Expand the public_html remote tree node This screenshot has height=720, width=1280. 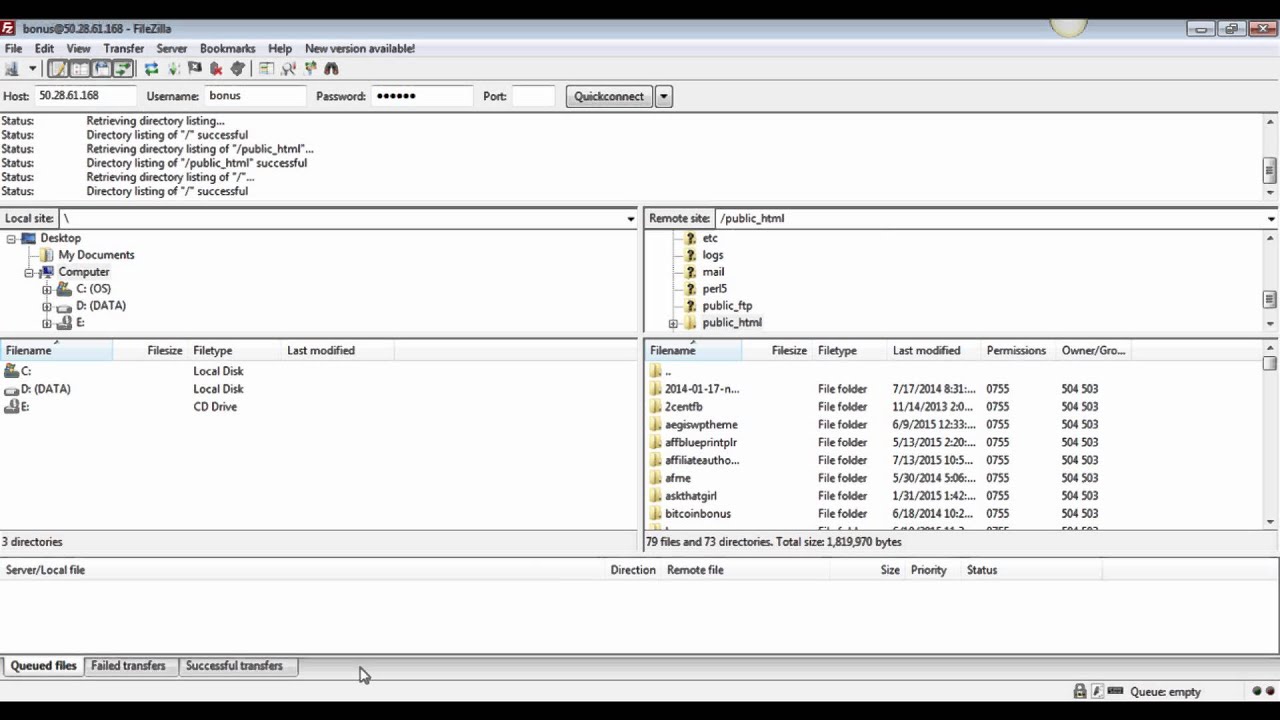tap(673, 323)
